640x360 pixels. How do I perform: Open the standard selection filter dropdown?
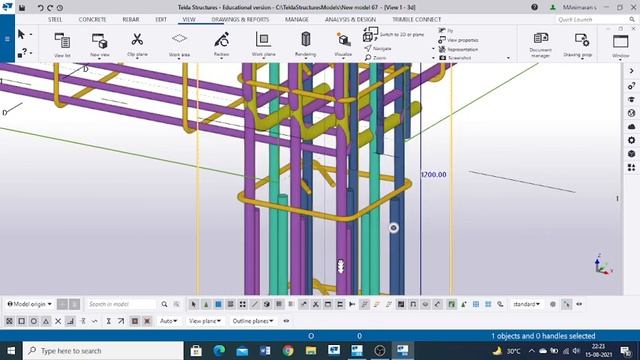[x=527, y=304]
